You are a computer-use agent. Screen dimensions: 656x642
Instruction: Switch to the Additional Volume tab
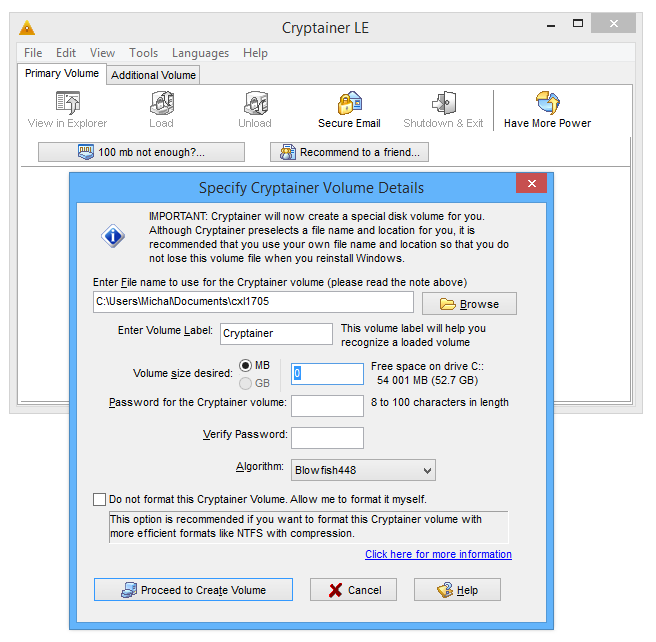click(153, 75)
